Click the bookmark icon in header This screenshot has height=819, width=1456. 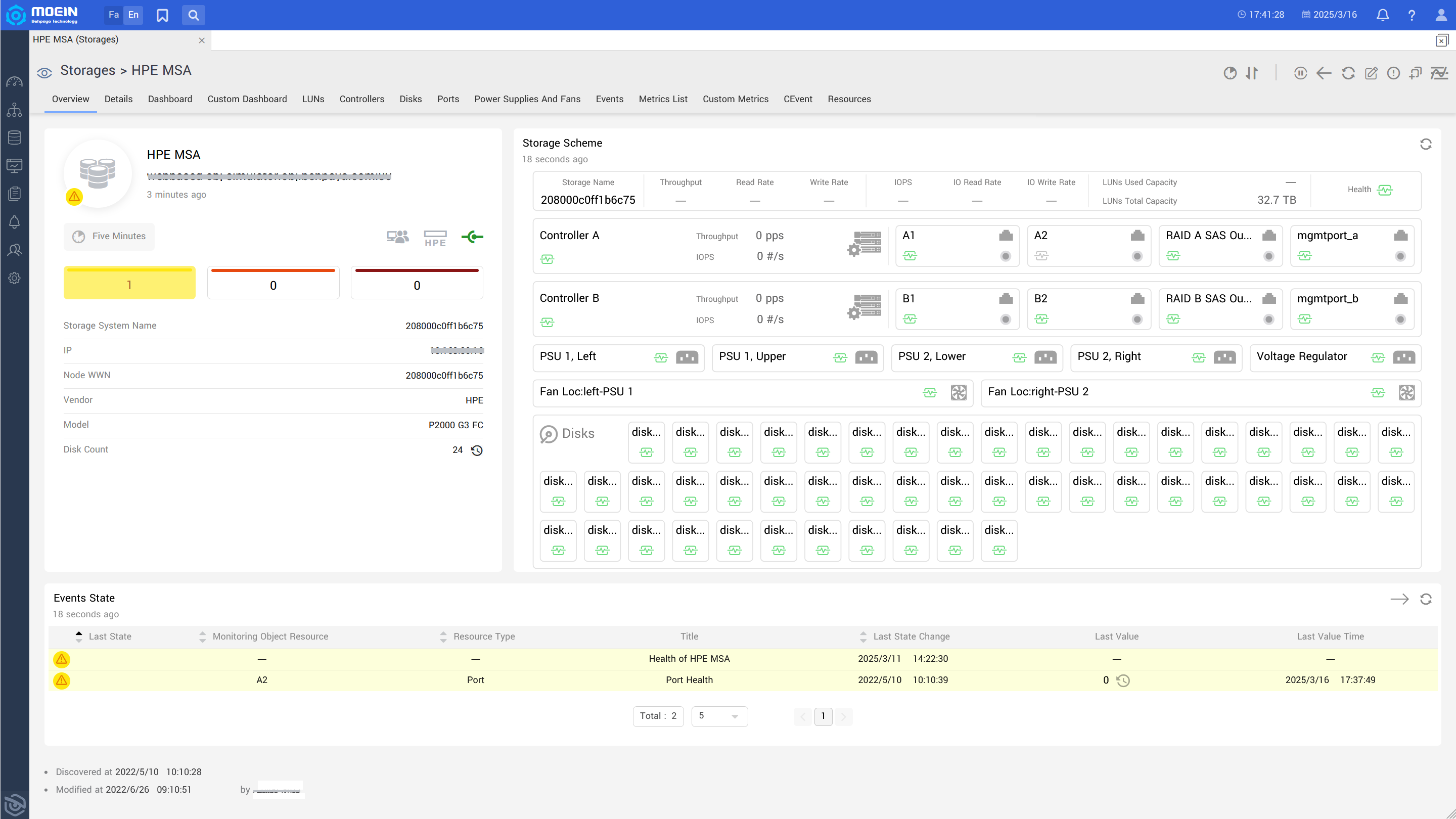[x=162, y=15]
